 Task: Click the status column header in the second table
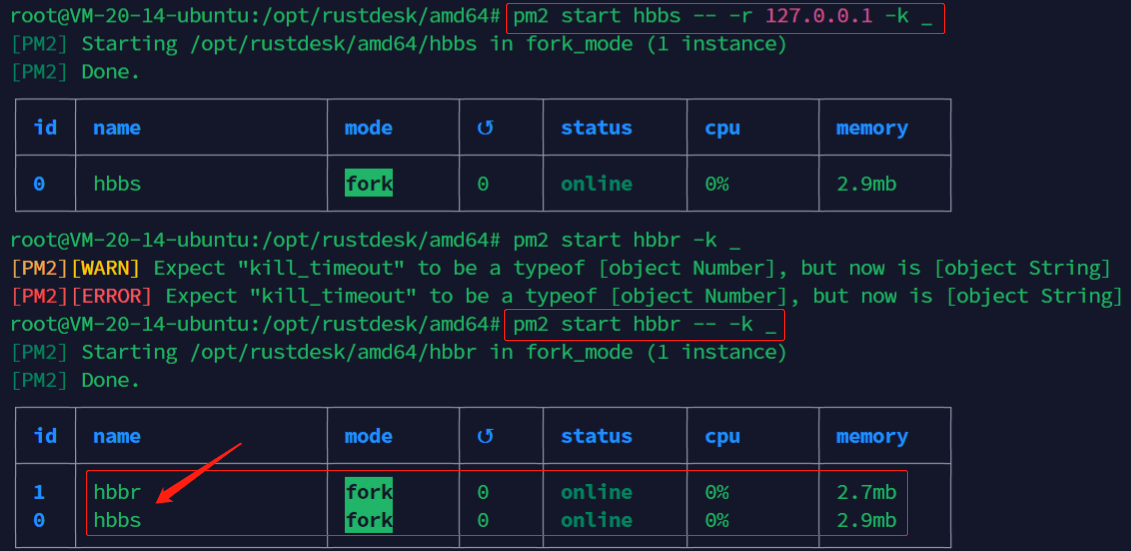[597, 436]
